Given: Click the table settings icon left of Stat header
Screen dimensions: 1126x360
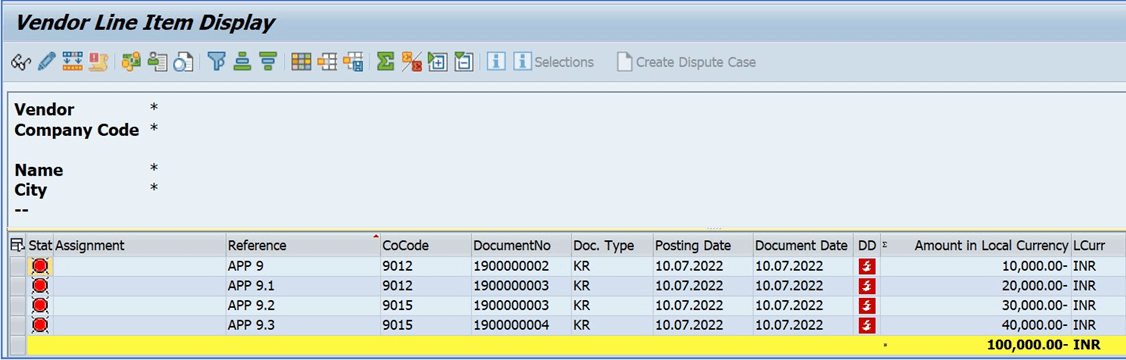Looking at the screenshot, I should point(17,246).
